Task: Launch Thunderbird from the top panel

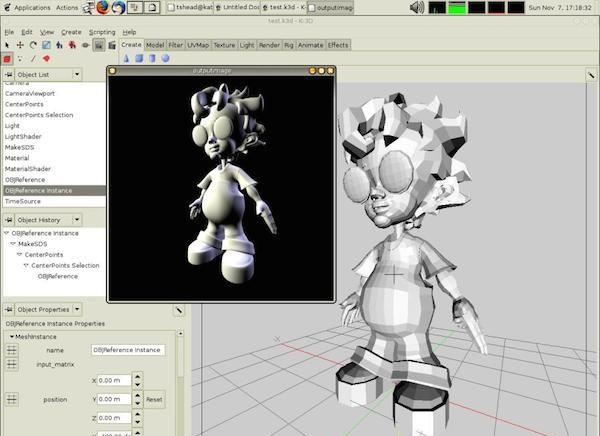Action: [x=118, y=7]
